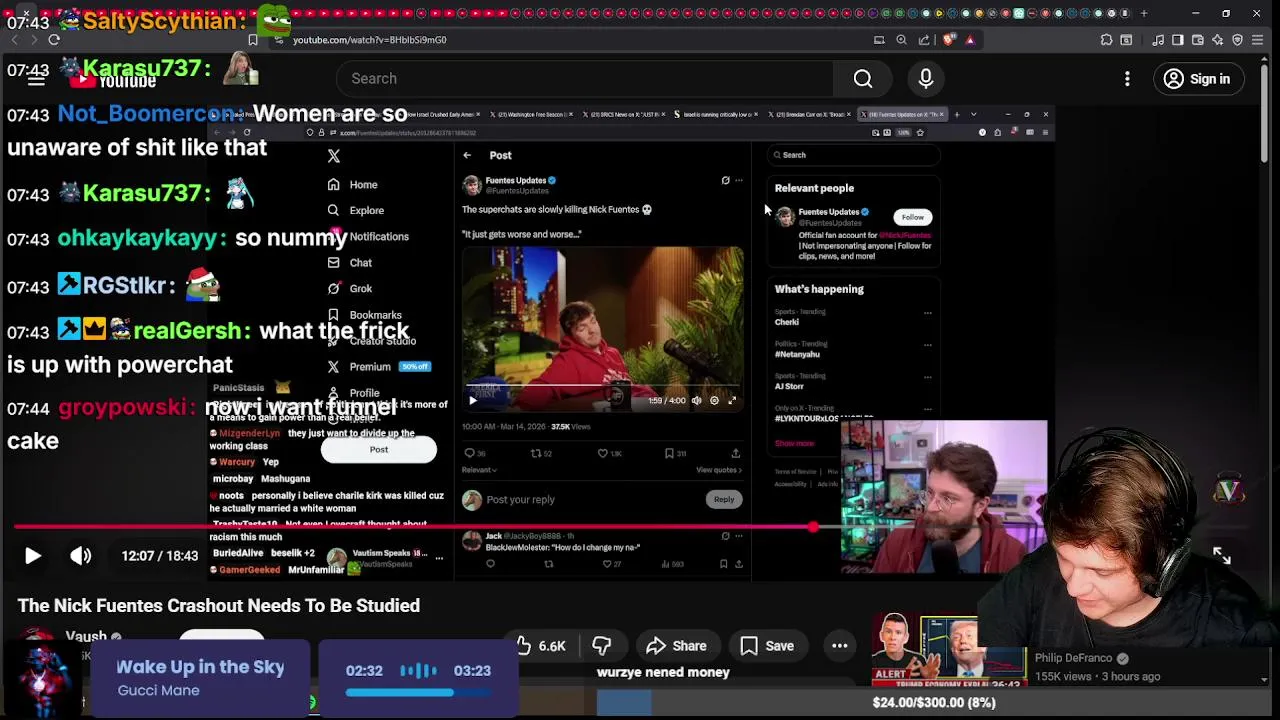Mute the YouTube player volume

tap(81, 556)
